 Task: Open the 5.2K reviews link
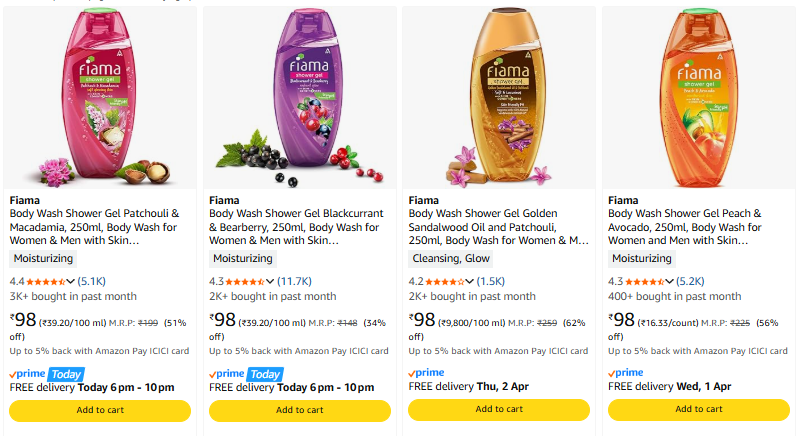point(691,281)
